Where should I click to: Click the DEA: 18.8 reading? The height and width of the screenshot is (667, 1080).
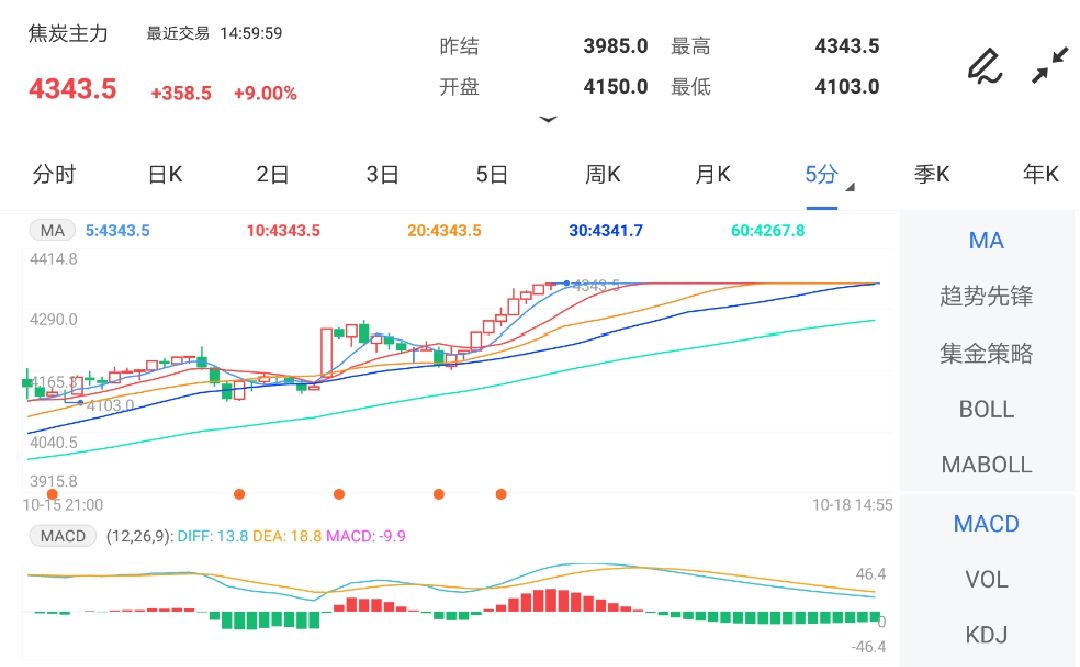pyautogui.click(x=287, y=535)
